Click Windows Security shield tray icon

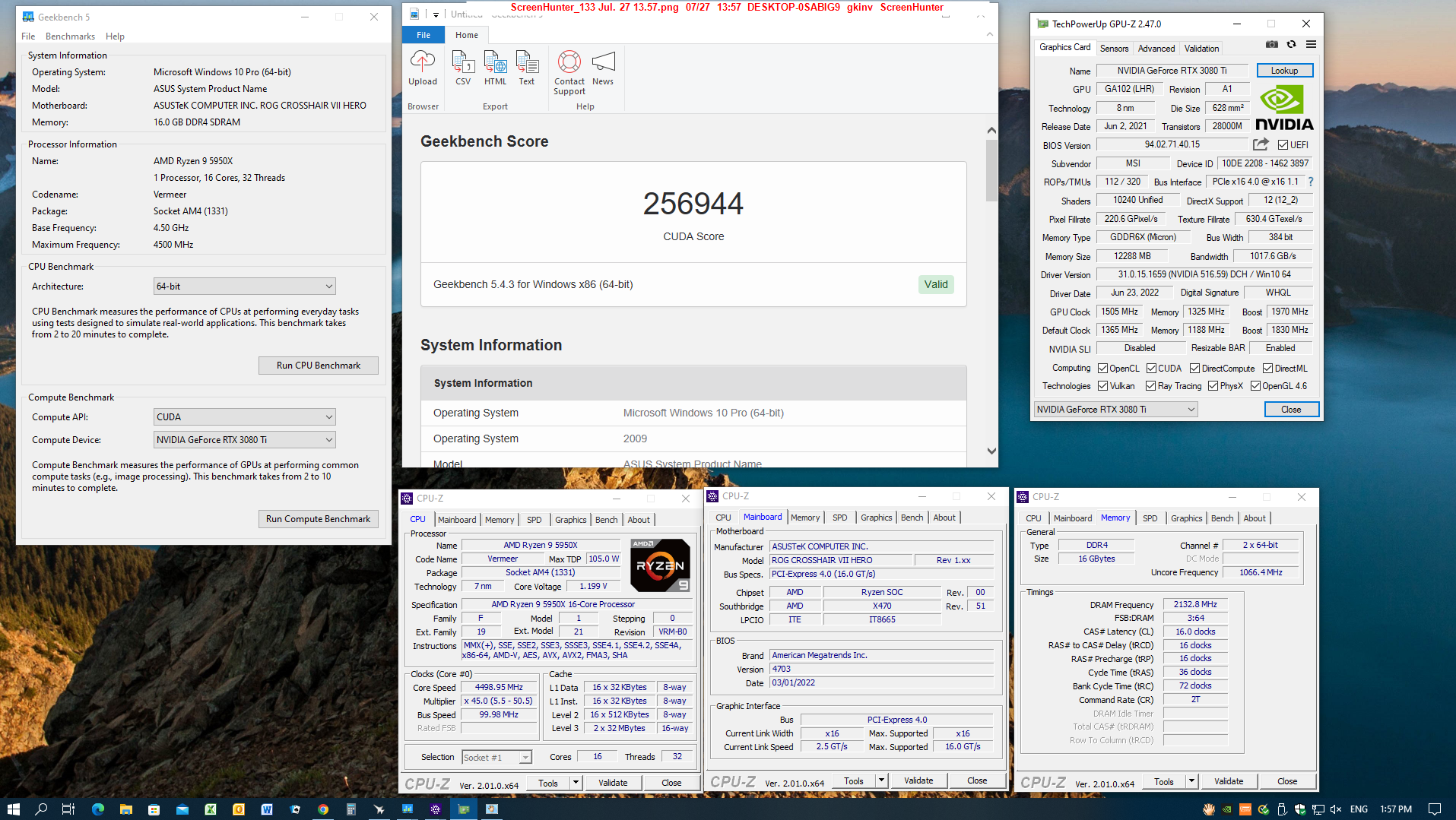(1299, 809)
